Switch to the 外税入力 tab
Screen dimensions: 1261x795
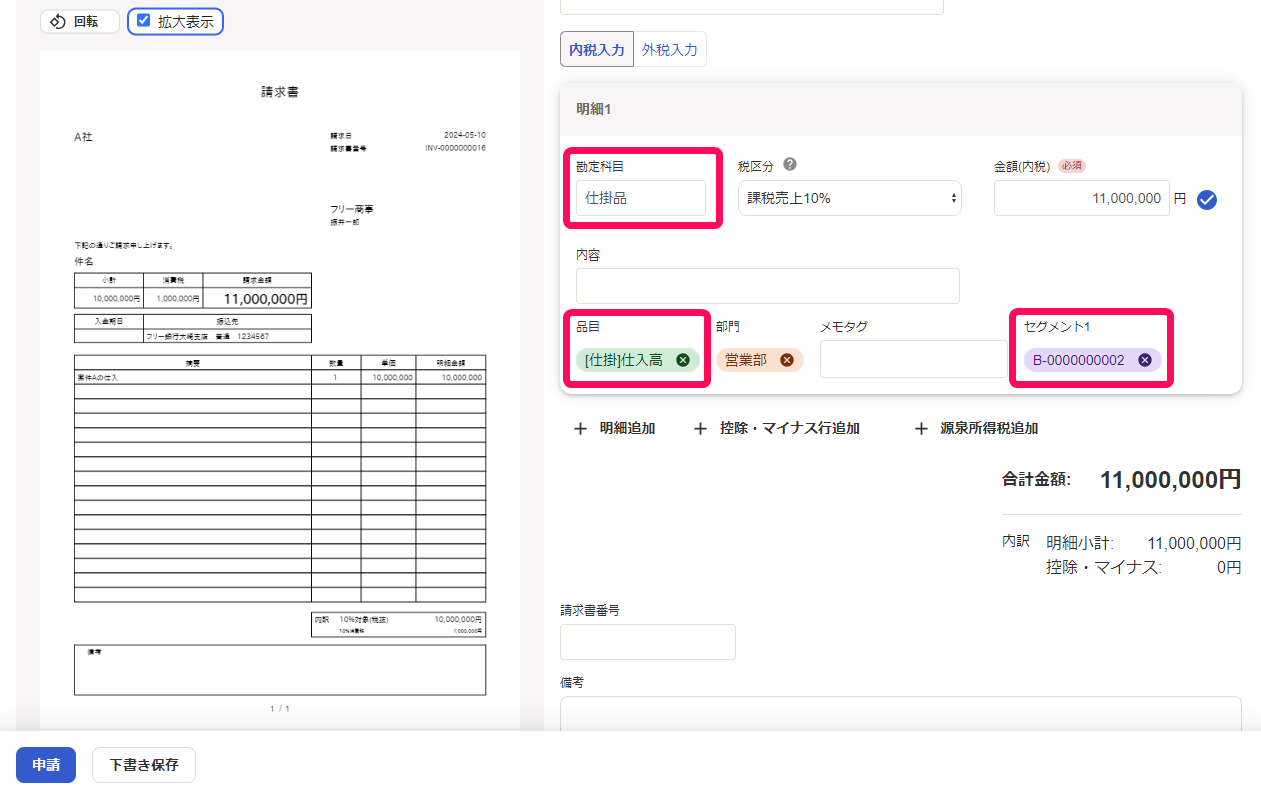pos(670,49)
